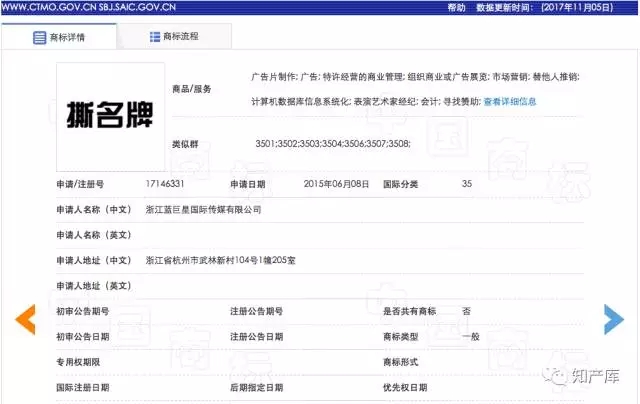Click the list icon beside 商标流程

pyautogui.click(x=154, y=37)
